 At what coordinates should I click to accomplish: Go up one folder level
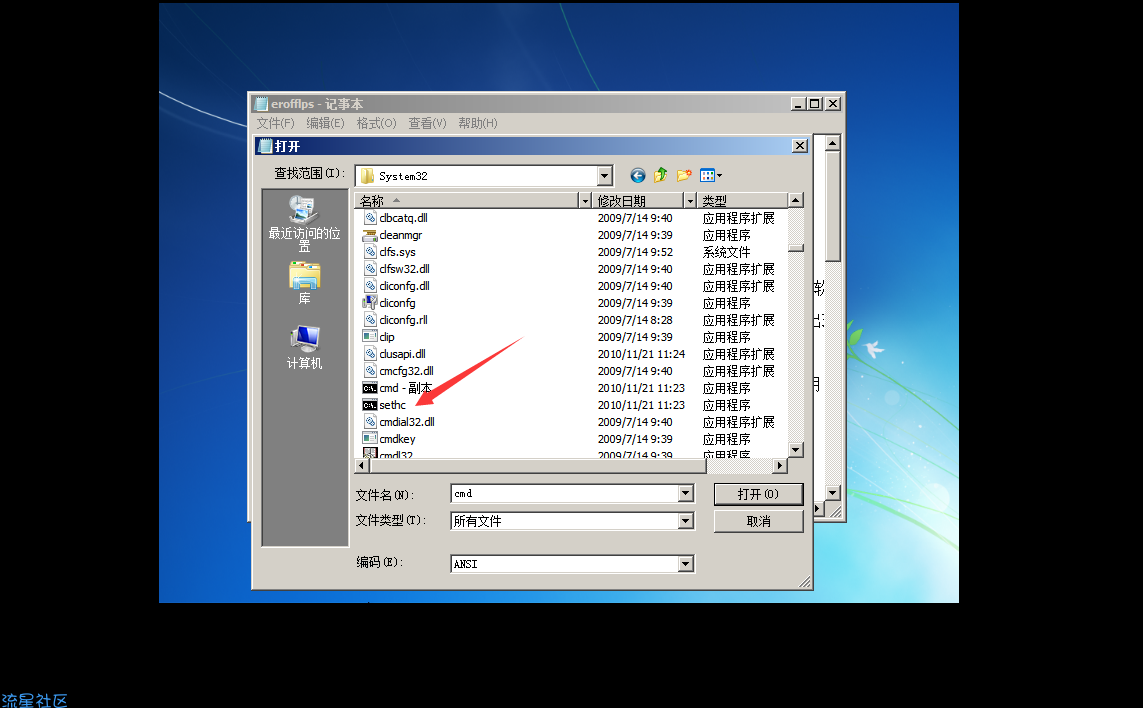[x=660, y=176]
